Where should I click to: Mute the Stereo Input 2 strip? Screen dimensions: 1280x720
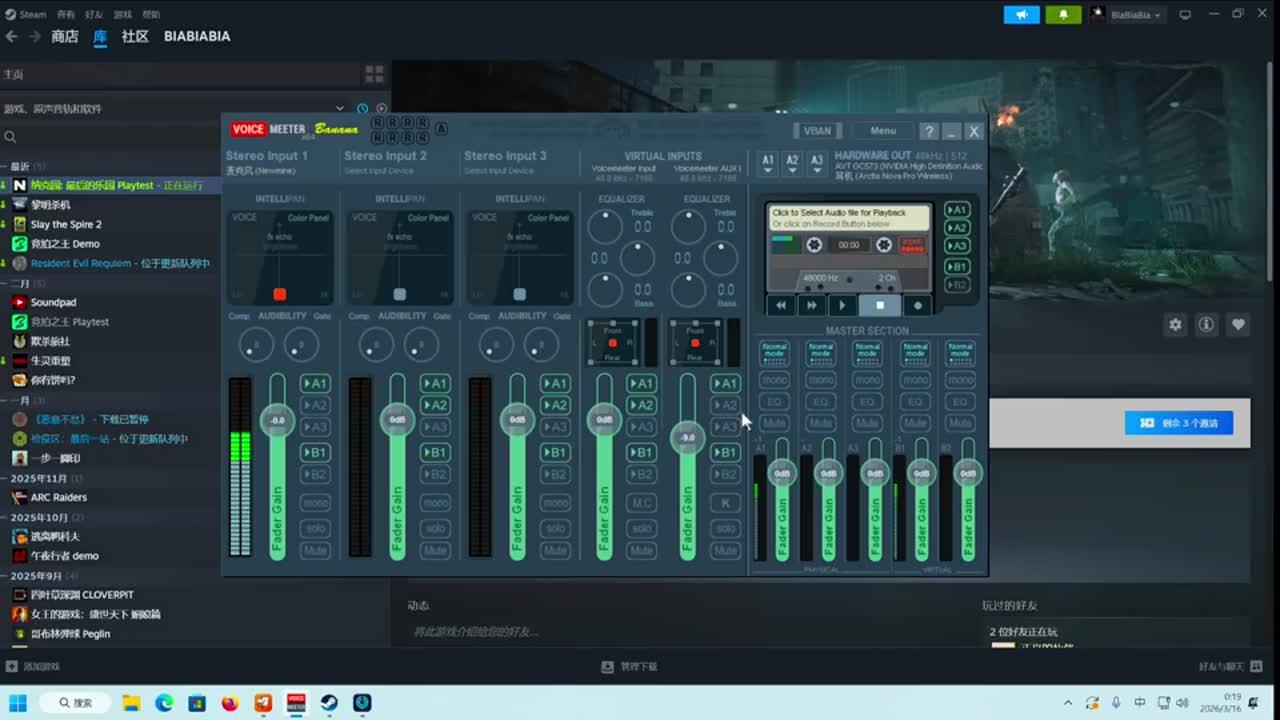tap(435, 551)
